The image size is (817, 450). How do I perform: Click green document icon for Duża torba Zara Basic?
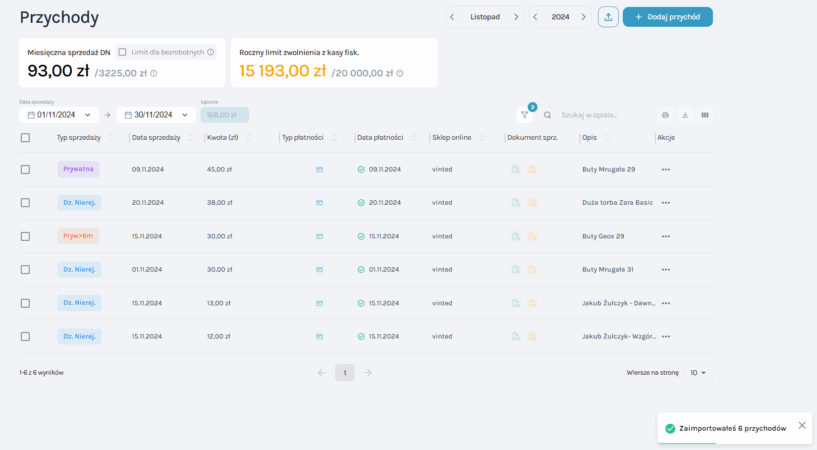516,203
